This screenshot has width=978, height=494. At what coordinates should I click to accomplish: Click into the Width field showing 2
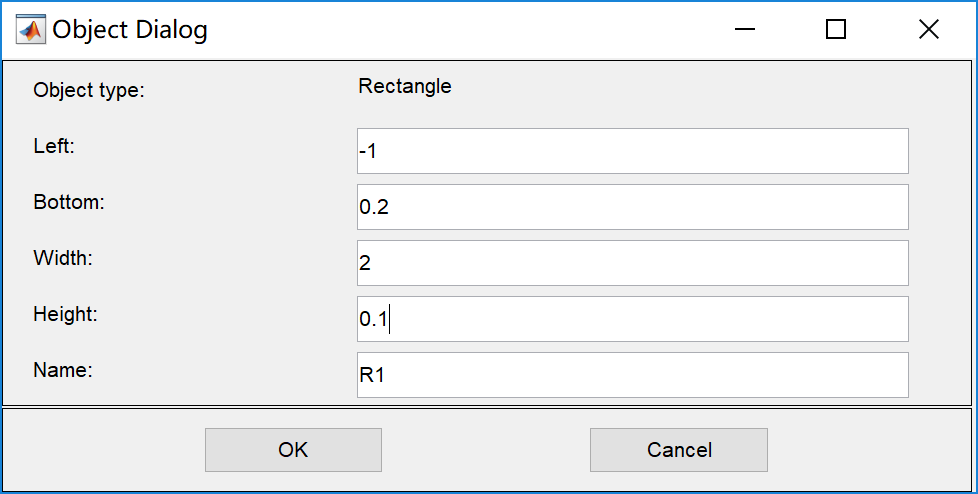(632, 263)
